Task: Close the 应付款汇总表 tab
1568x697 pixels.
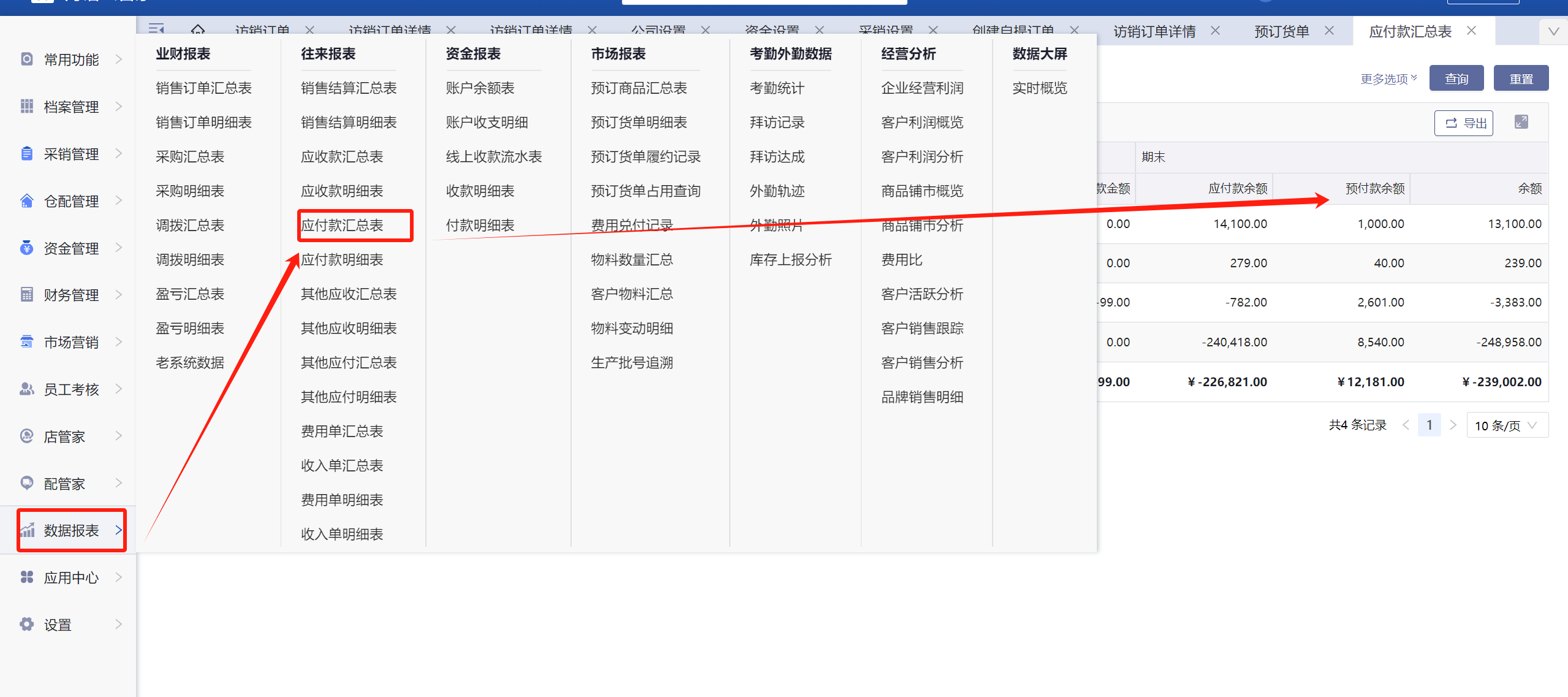Action: pyautogui.click(x=1471, y=31)
